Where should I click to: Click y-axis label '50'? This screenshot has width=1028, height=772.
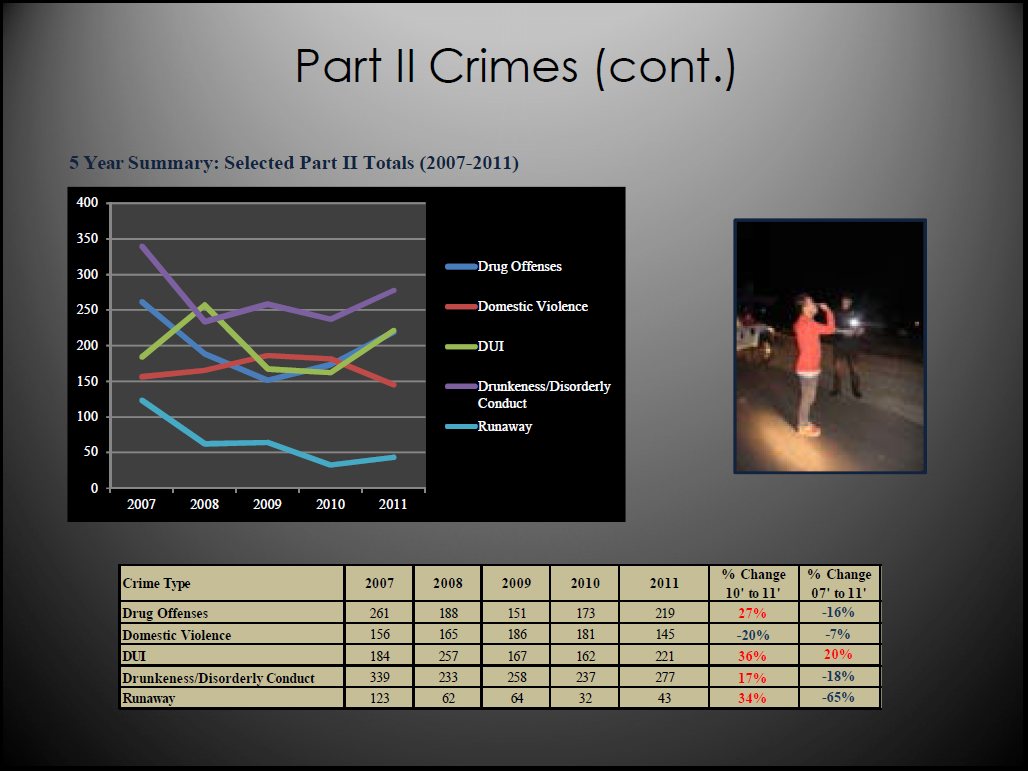(x=90, y=452)
